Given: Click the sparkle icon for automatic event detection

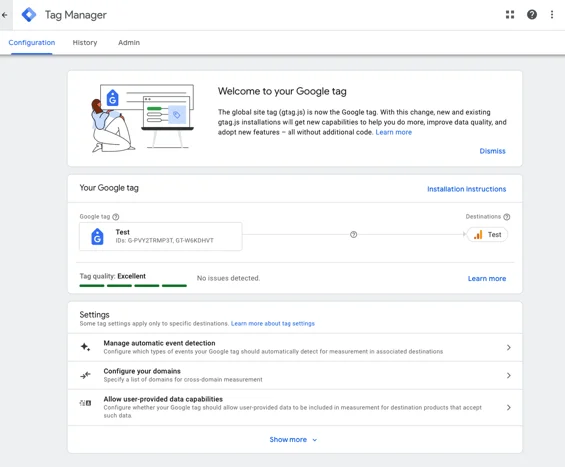Looking at the screenshot, I should [x=85, y=347].
